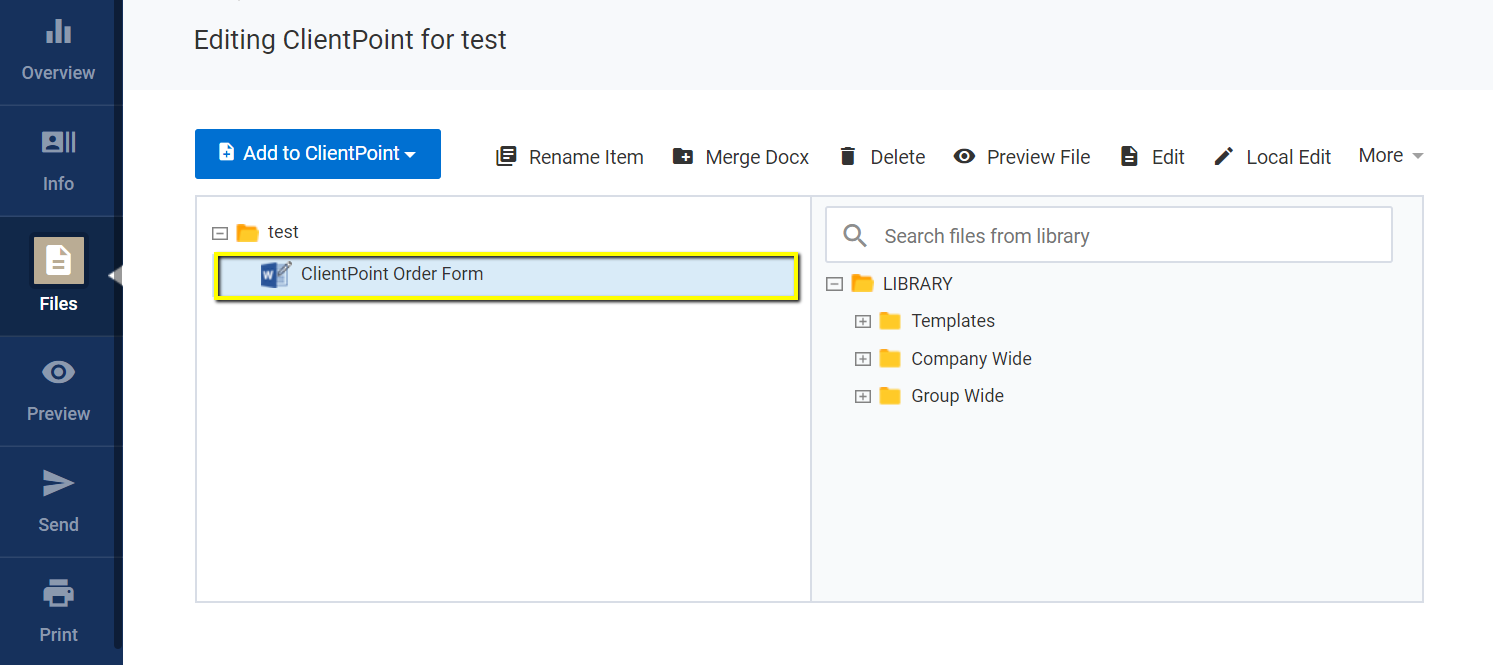The height and width of the screenshot is (665, 1493).
Task: Open the More dropdown menu
Action: pyautogui.click(x=1391, y=155)
